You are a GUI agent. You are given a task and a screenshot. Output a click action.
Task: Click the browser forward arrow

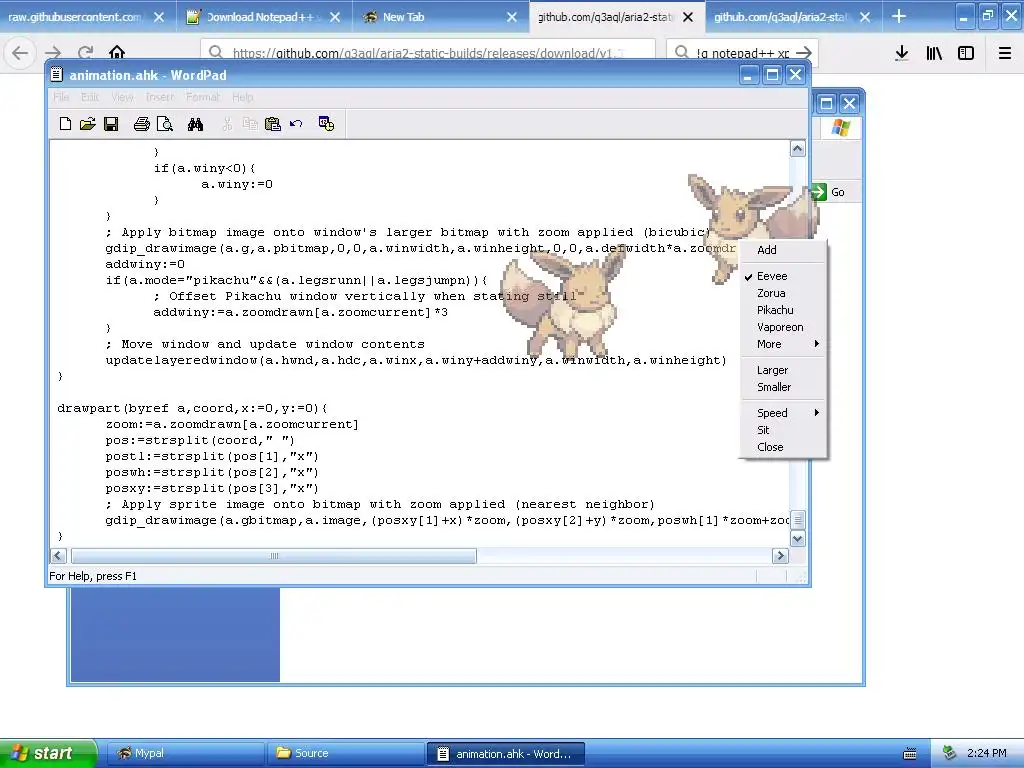click(x=53, y=52)
